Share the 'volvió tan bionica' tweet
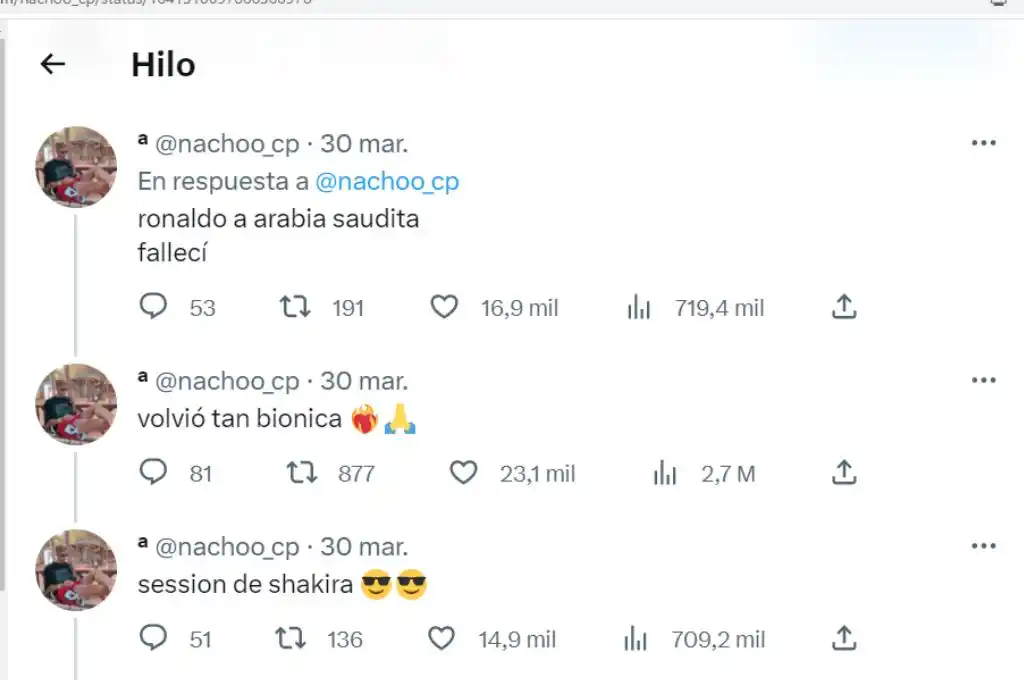1024x680 pixels. point(844,472)
